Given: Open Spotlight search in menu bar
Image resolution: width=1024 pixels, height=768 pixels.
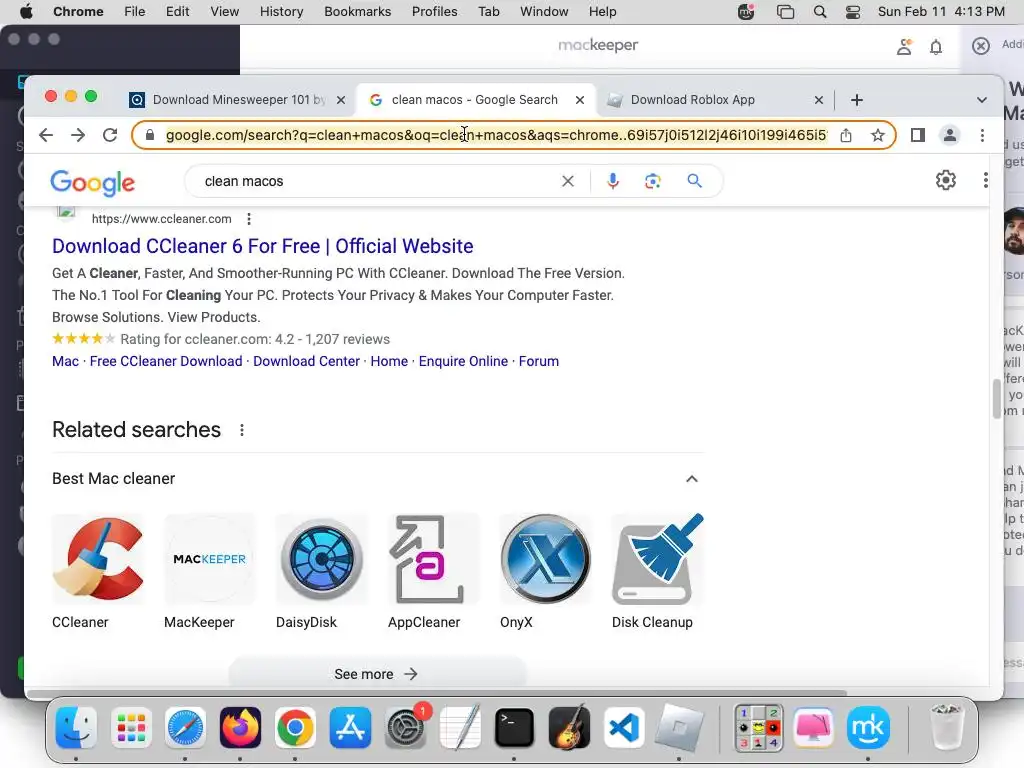Looking at the screenshot, I should click(820, 12).
